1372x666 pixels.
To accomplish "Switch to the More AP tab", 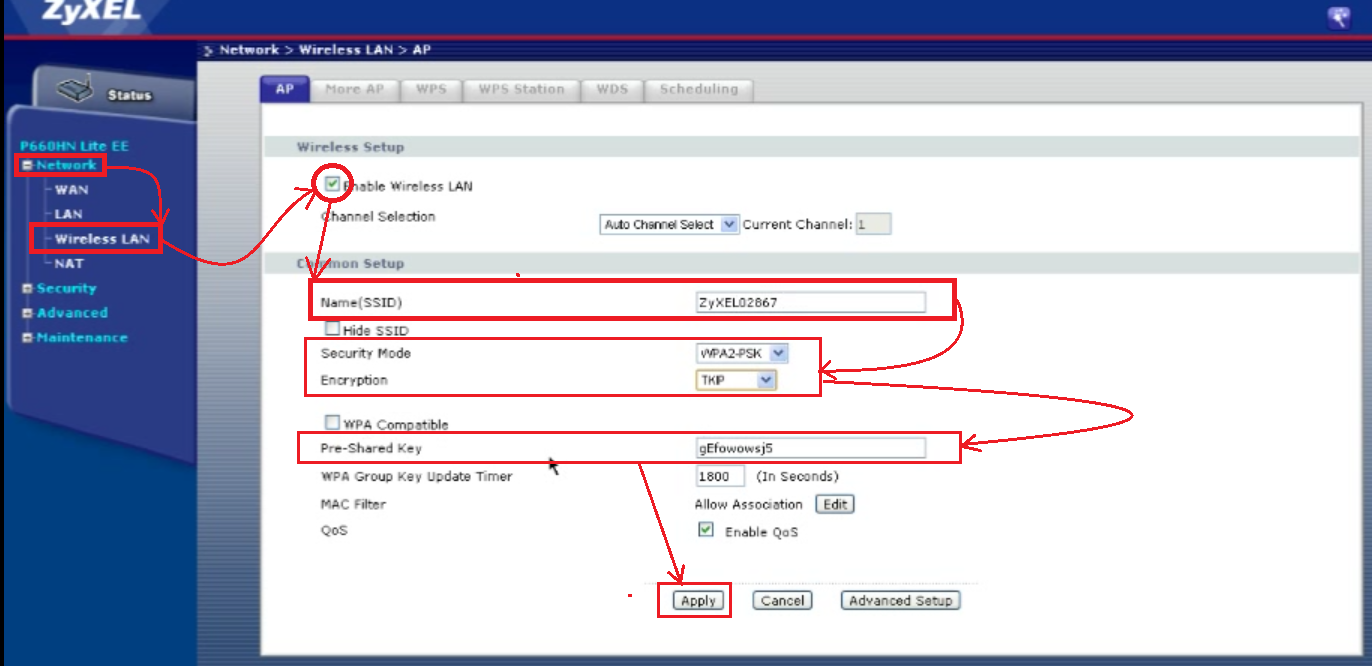I will coord(354,89).
